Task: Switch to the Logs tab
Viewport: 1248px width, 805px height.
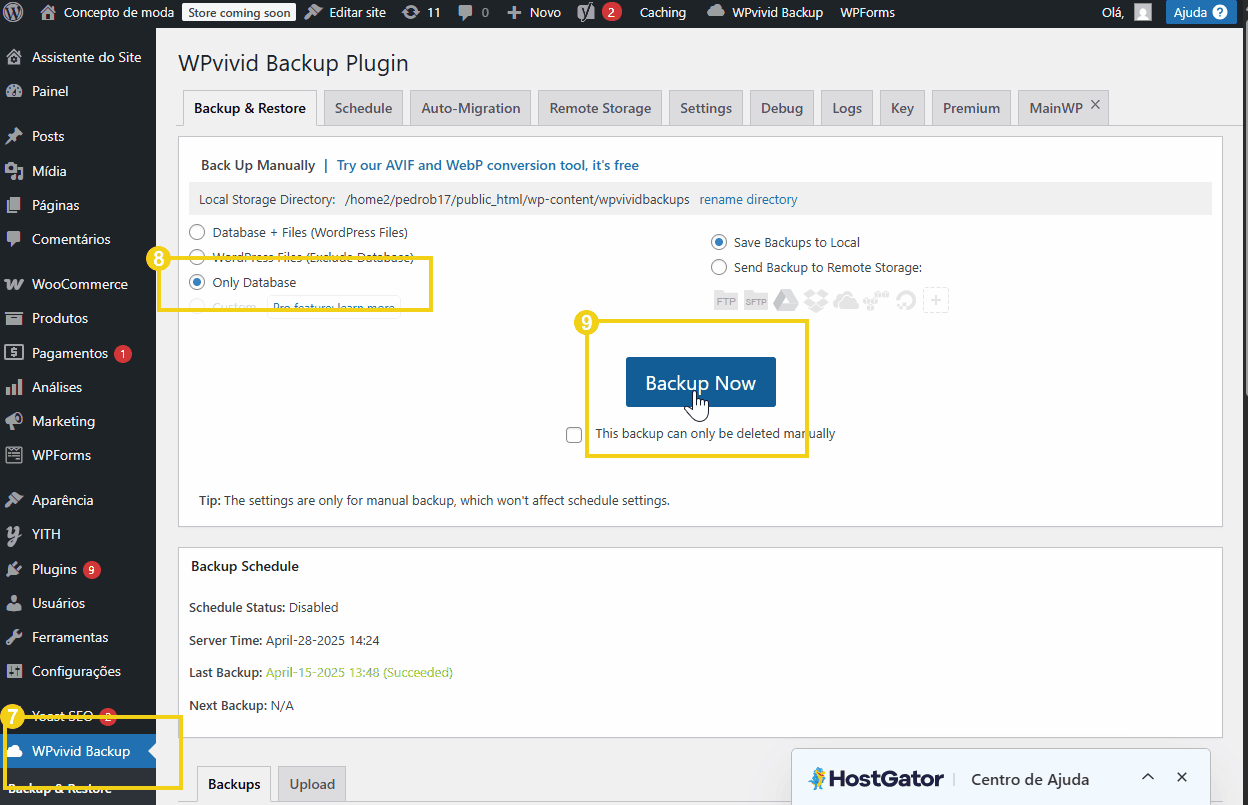Action: coord(847,108)
